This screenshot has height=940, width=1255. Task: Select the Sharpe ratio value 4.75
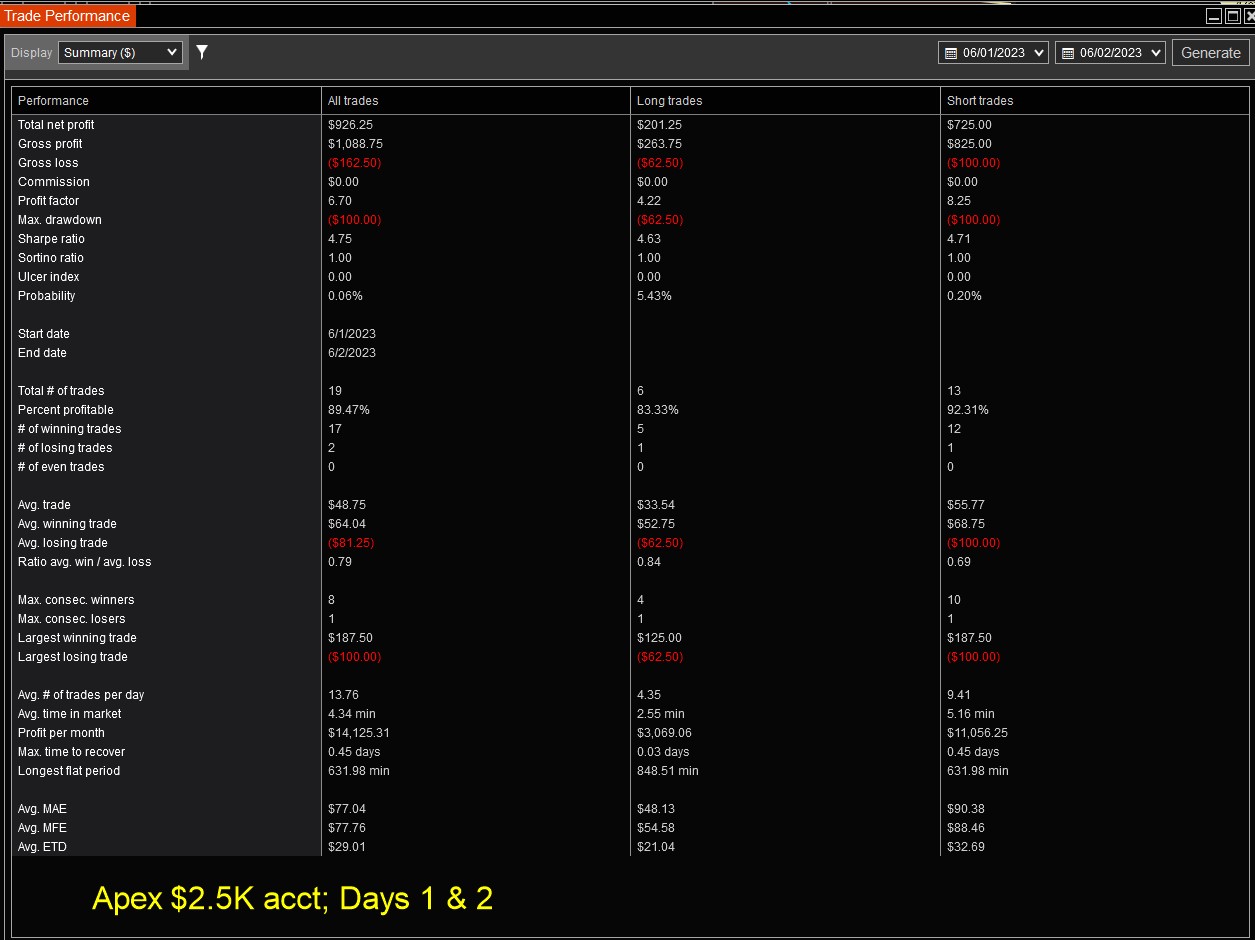coord(340,239)
